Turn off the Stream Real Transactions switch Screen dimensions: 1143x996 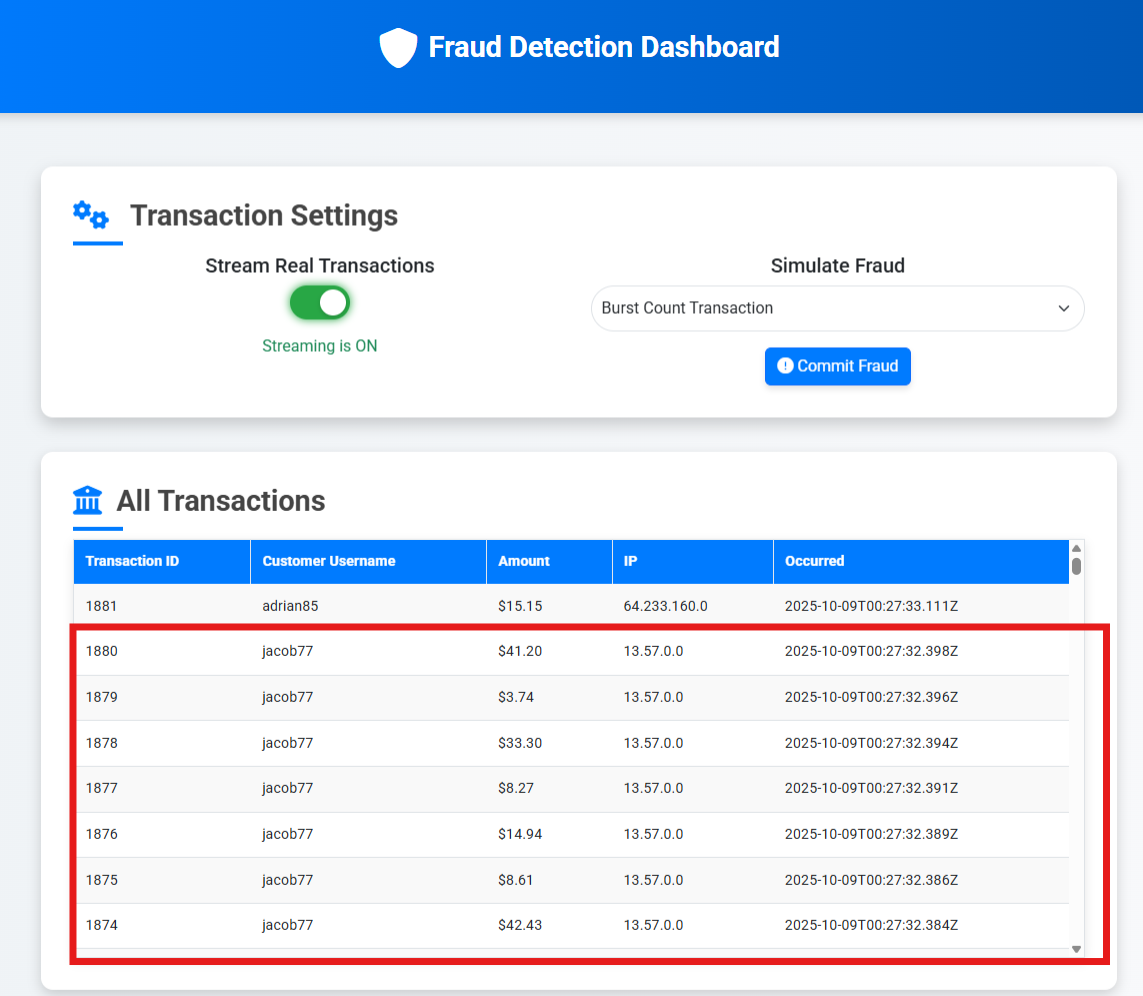pyautogui.click(x=320, y=303)
